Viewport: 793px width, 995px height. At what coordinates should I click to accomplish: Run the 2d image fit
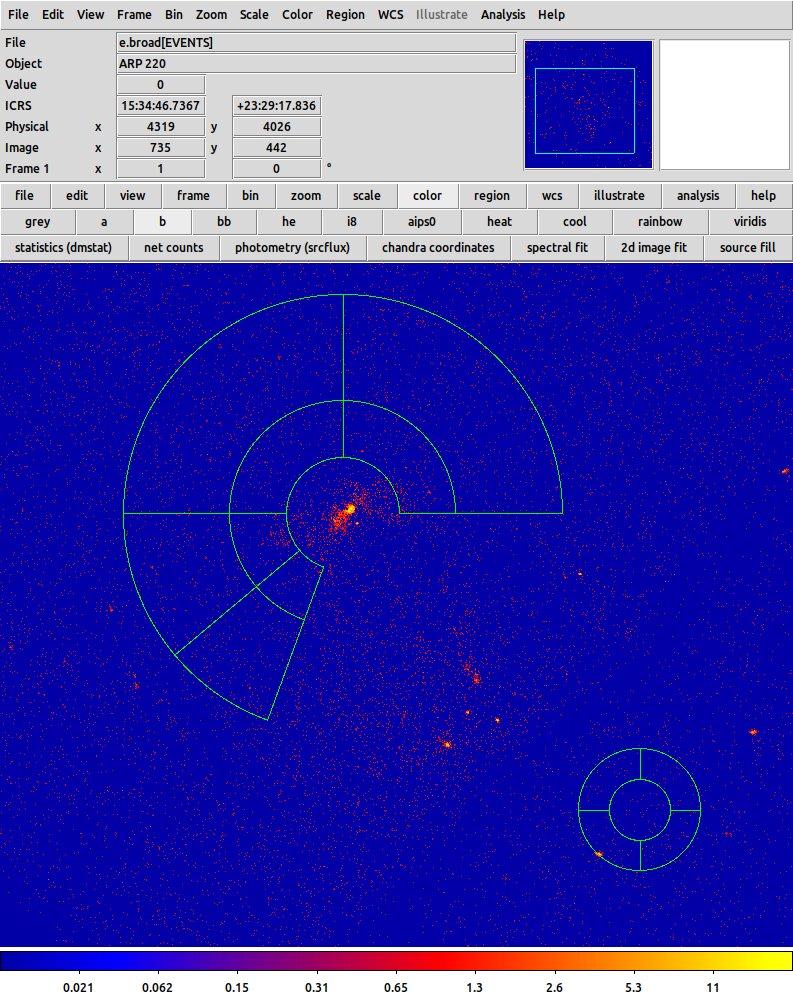point(653,247)
